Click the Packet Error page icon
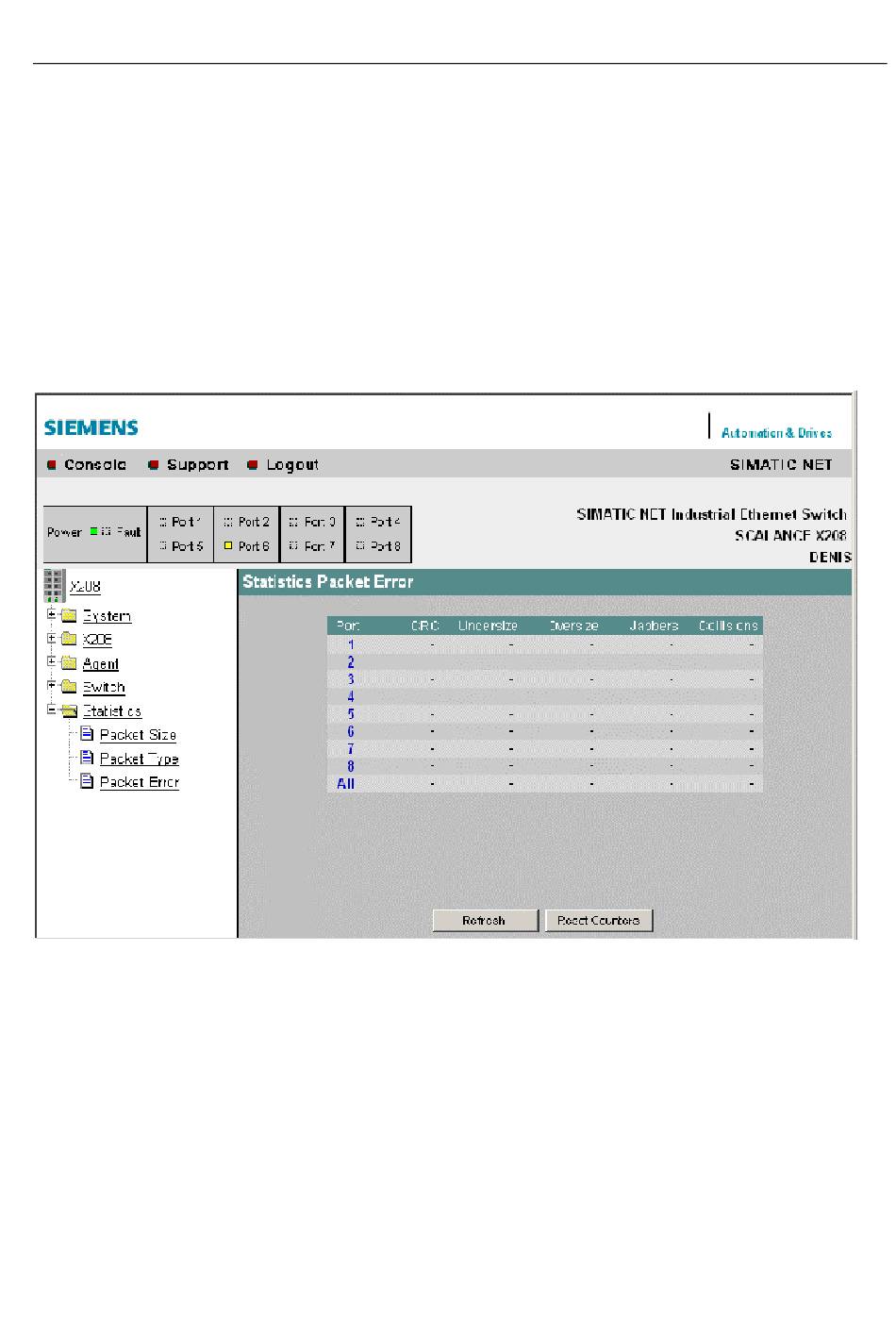896x1319 pixels. (87, 780)
